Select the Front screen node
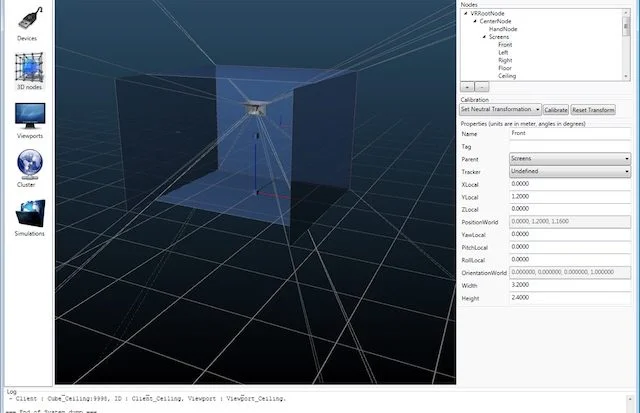640x413 pixels. (x=505, y=44)
